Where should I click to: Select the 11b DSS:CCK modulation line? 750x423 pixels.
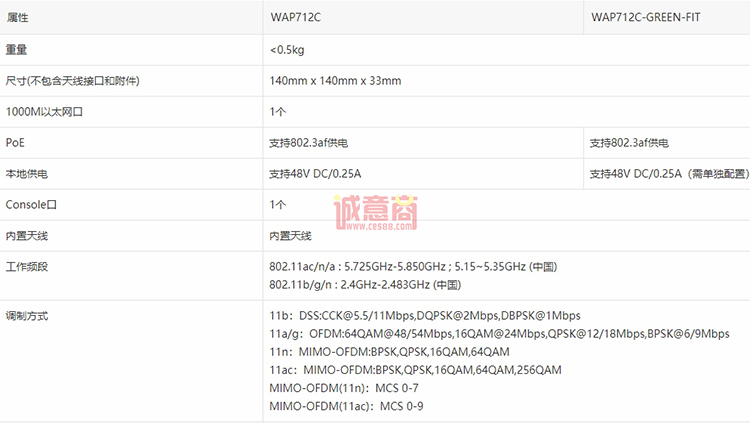pyautogui.click(x=425, y=316)
